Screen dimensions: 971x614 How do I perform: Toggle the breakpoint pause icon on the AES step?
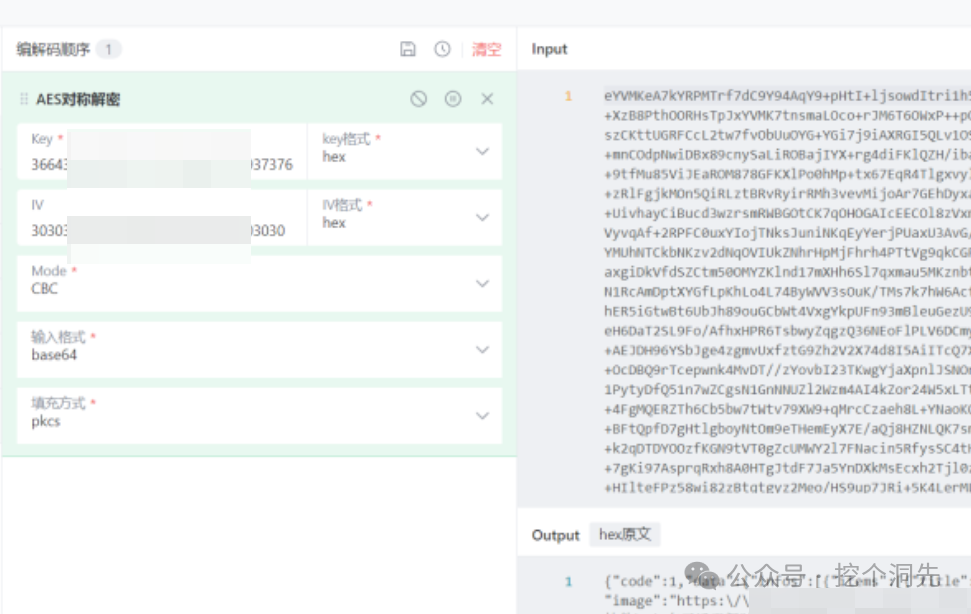pos(453,99)
